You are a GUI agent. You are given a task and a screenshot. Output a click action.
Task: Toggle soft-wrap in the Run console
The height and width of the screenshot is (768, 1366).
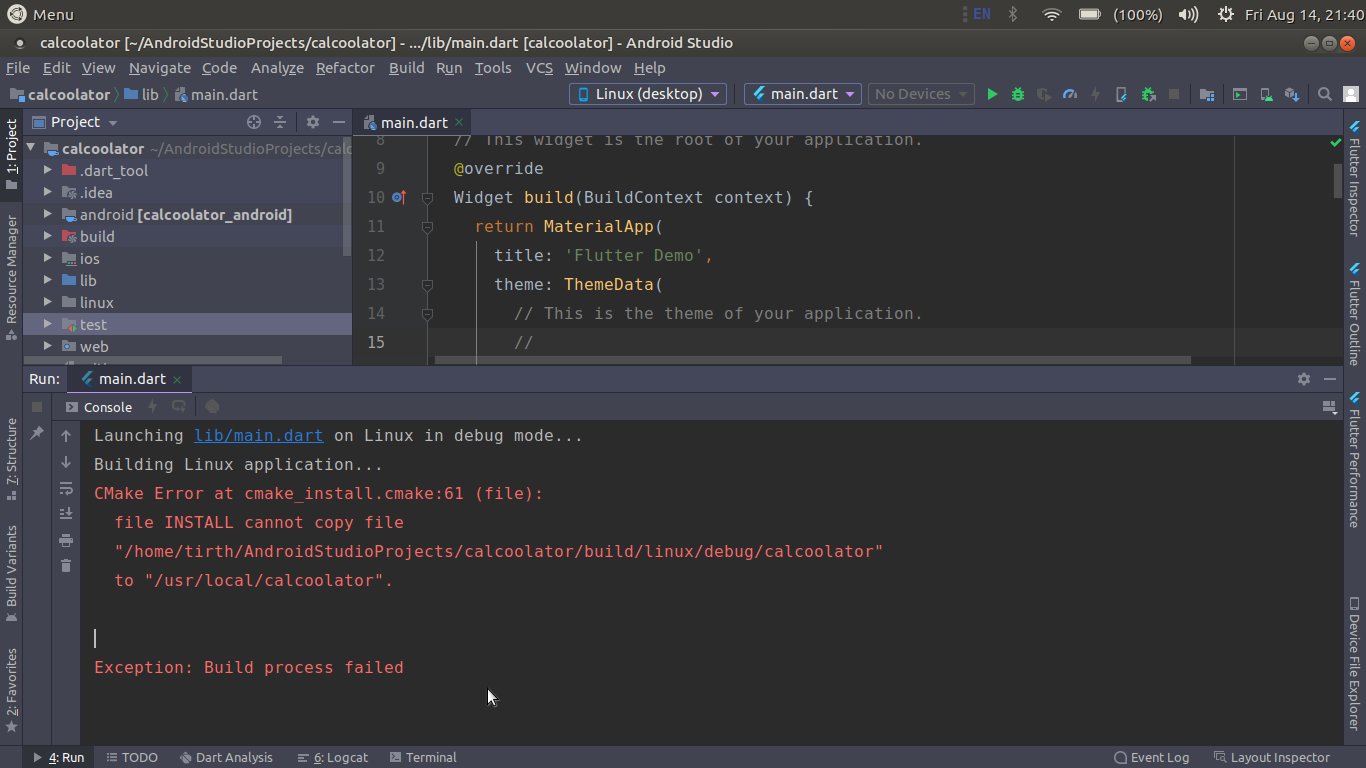tap(66, 488)
